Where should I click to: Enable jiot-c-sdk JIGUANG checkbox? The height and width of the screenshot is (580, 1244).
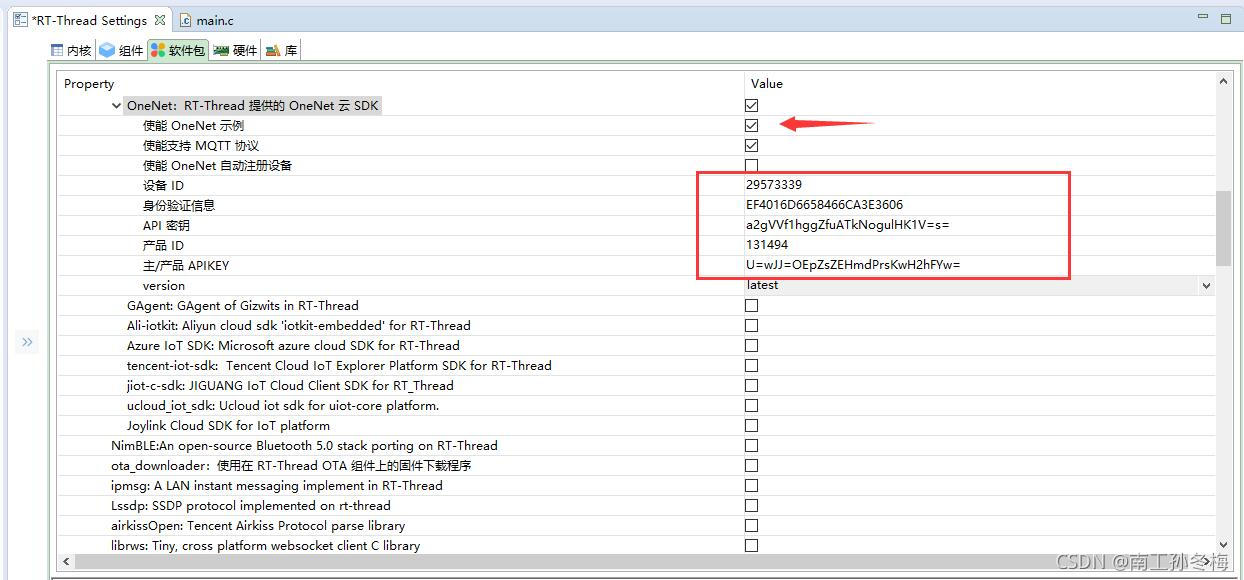tap(751, 385)
